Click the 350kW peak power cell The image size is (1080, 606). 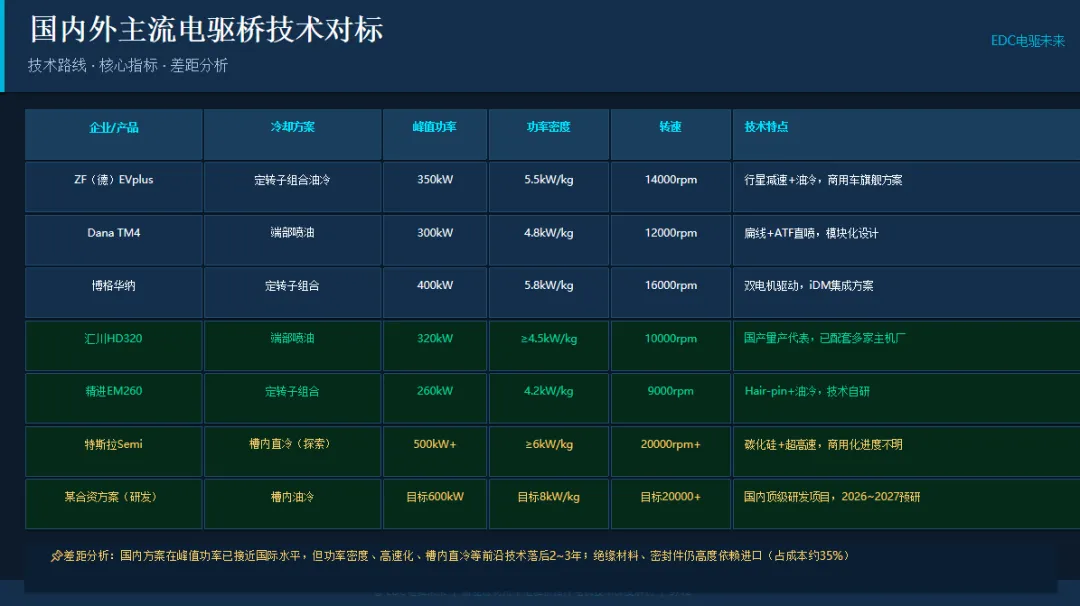pyautogui.click(x=435, y=187)
